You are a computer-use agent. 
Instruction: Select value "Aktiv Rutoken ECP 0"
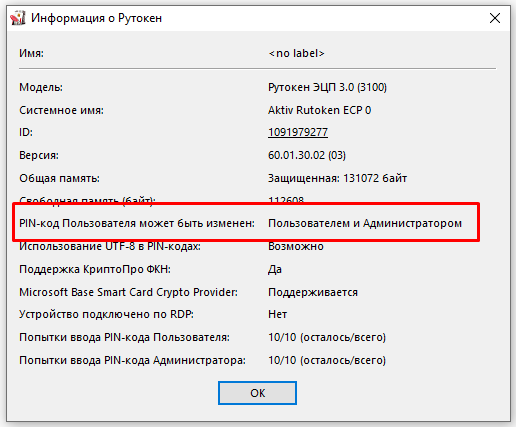click(319, 110)
